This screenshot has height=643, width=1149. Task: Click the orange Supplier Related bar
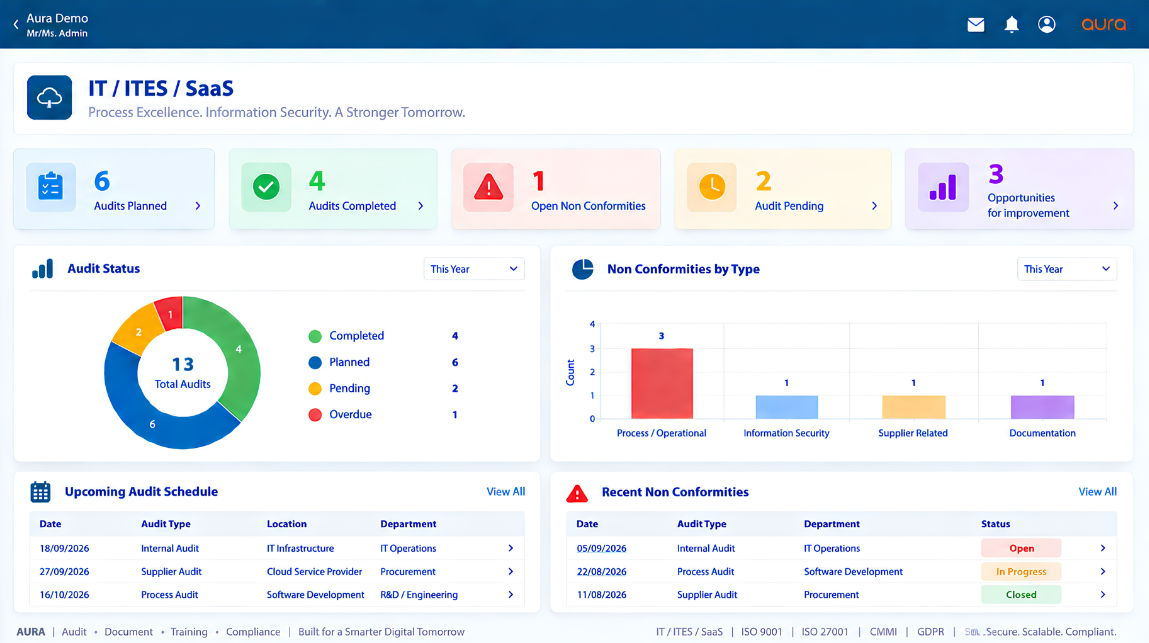click(913, 407)
